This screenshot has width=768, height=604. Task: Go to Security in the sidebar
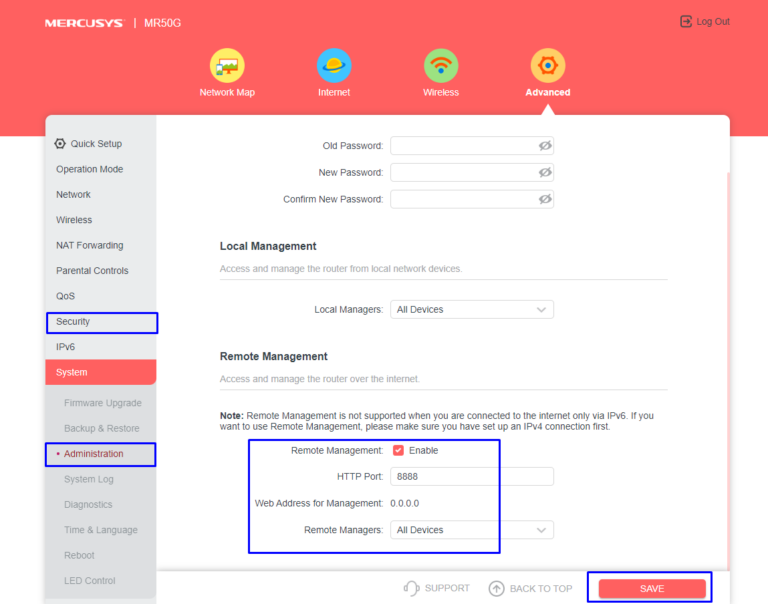(x=73, y=322)
